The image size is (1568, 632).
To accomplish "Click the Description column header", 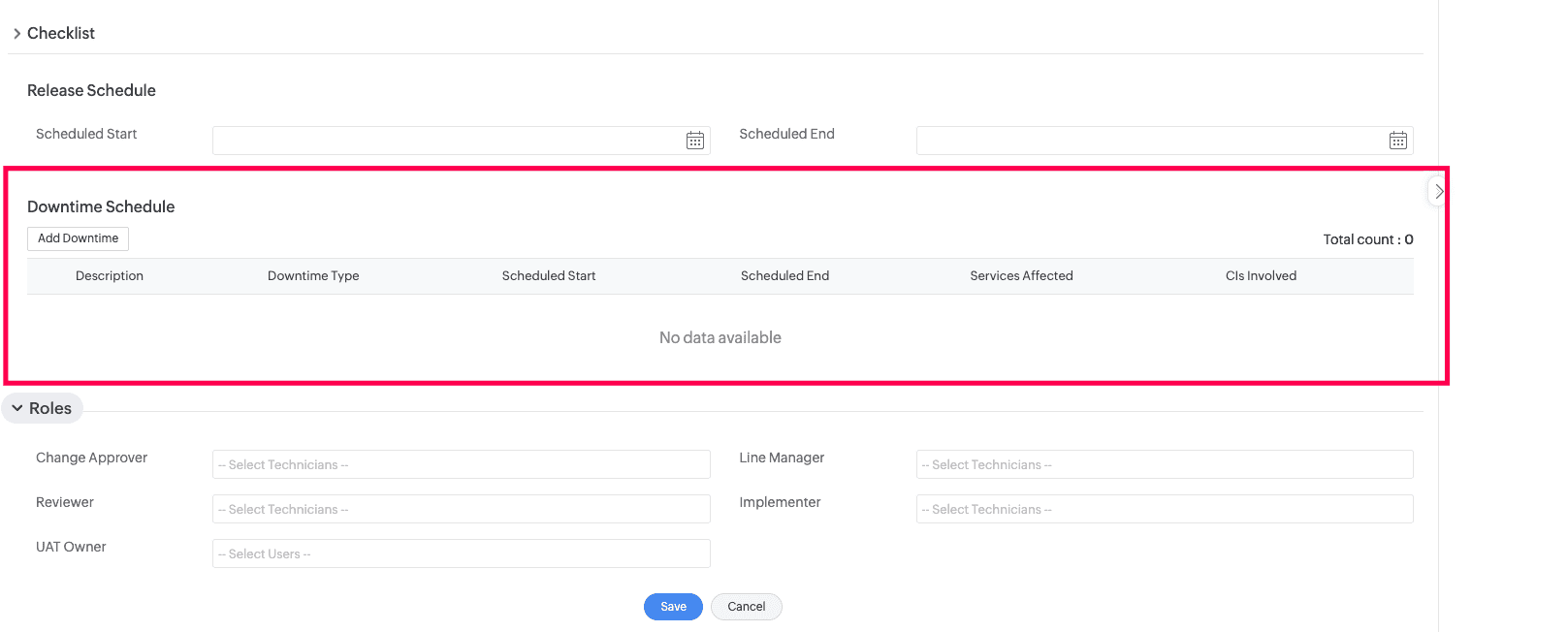I will click(110, 276).
